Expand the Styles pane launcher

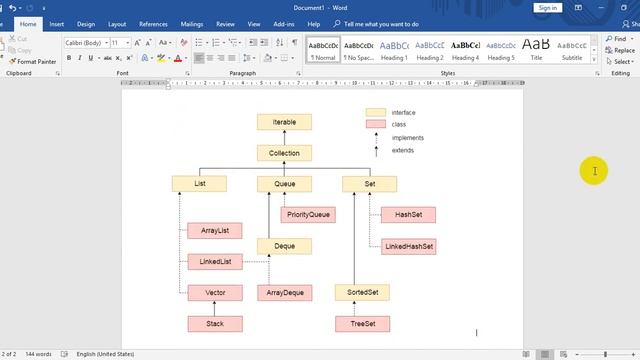pos(598,73)
